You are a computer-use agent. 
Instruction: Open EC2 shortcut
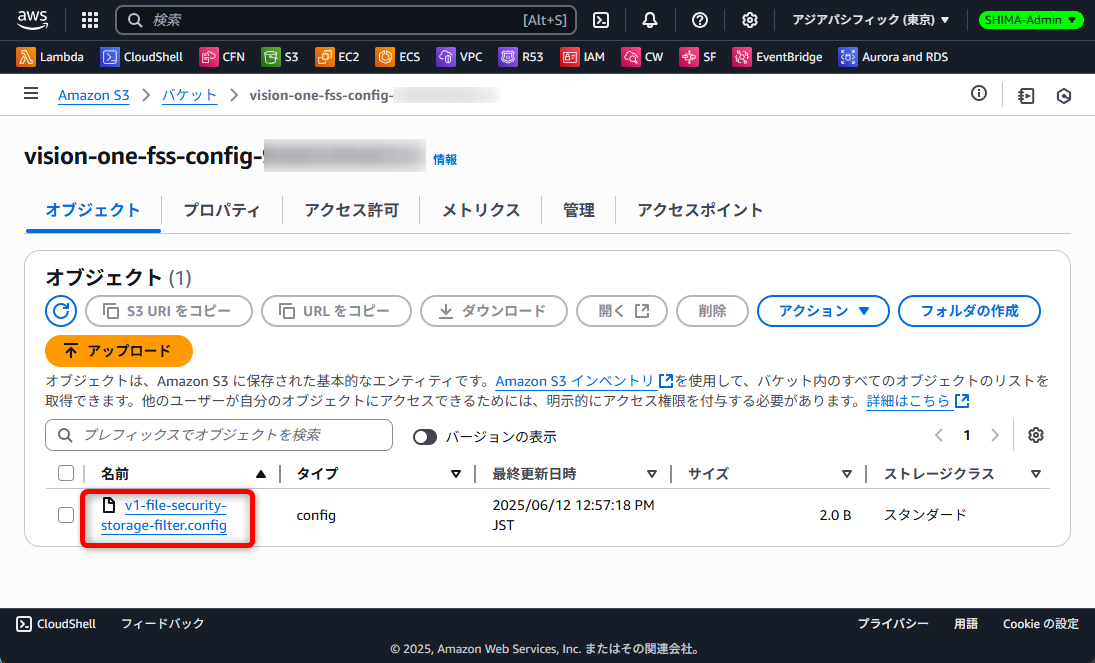[x=337, y=57]
